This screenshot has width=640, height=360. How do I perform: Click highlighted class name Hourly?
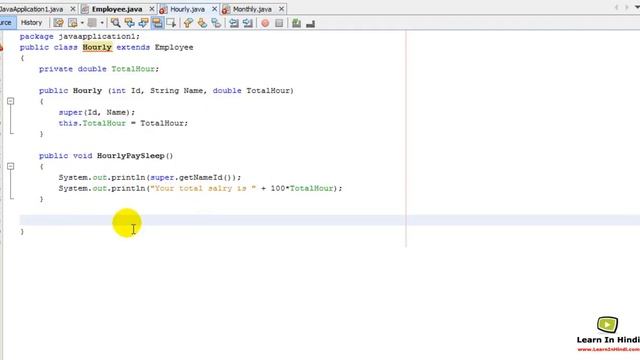pyautogui.click(x=97, y=47)
